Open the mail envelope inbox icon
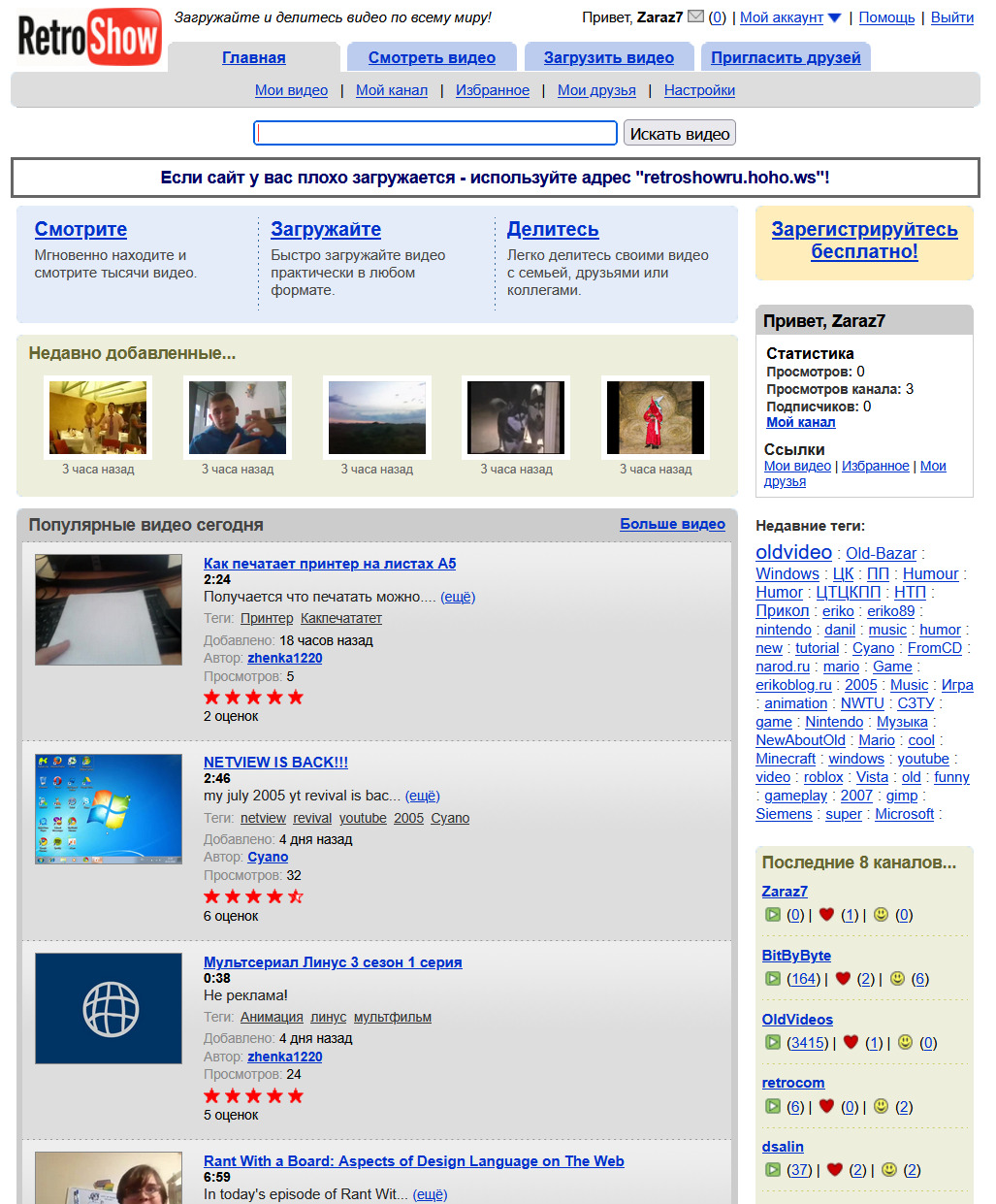This screenshot has height=1204, width=996. pos(695,16)
